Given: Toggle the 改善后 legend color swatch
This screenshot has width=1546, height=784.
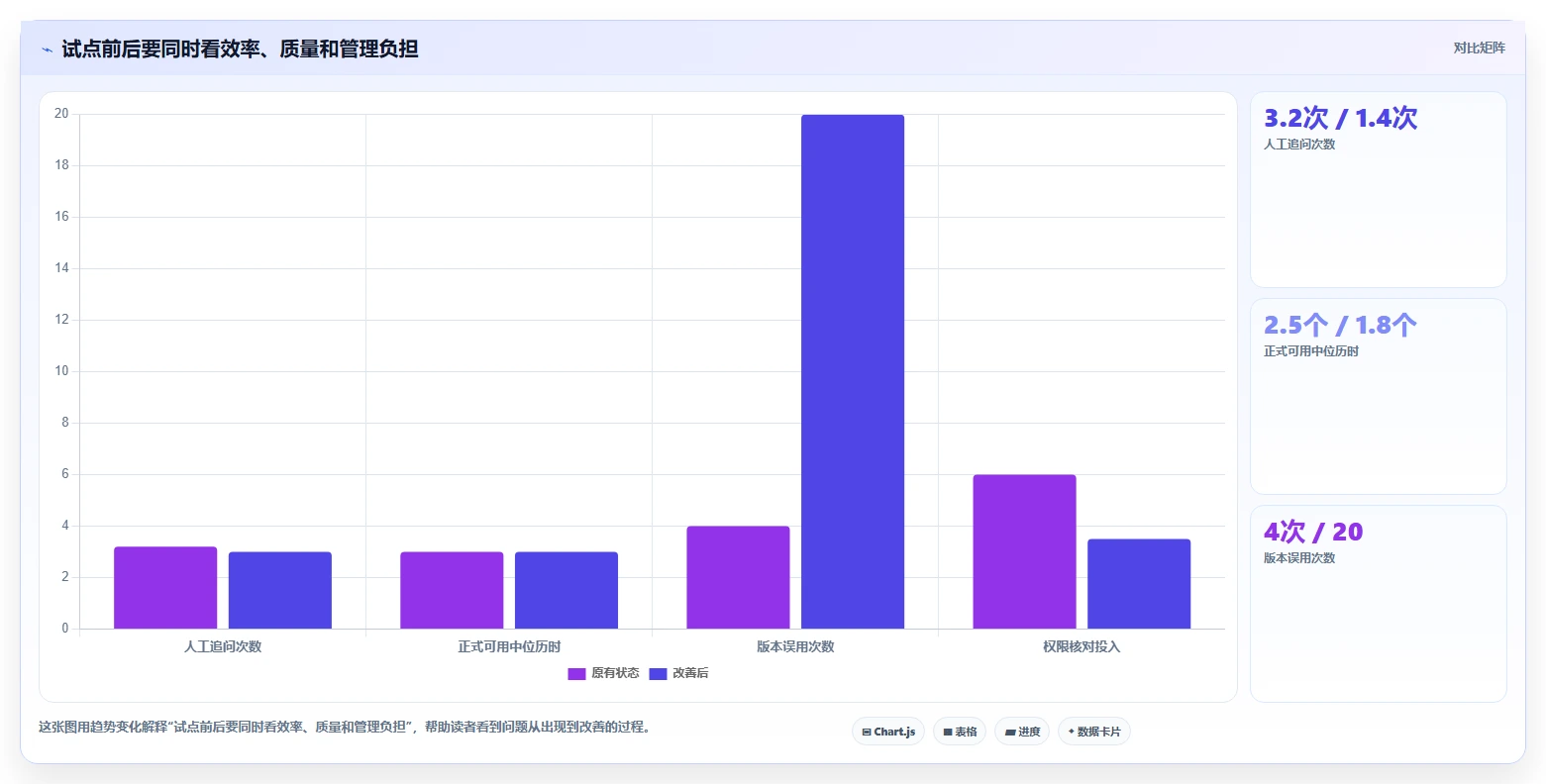Looking at the screenshot, I should click(x=658, y=674).
